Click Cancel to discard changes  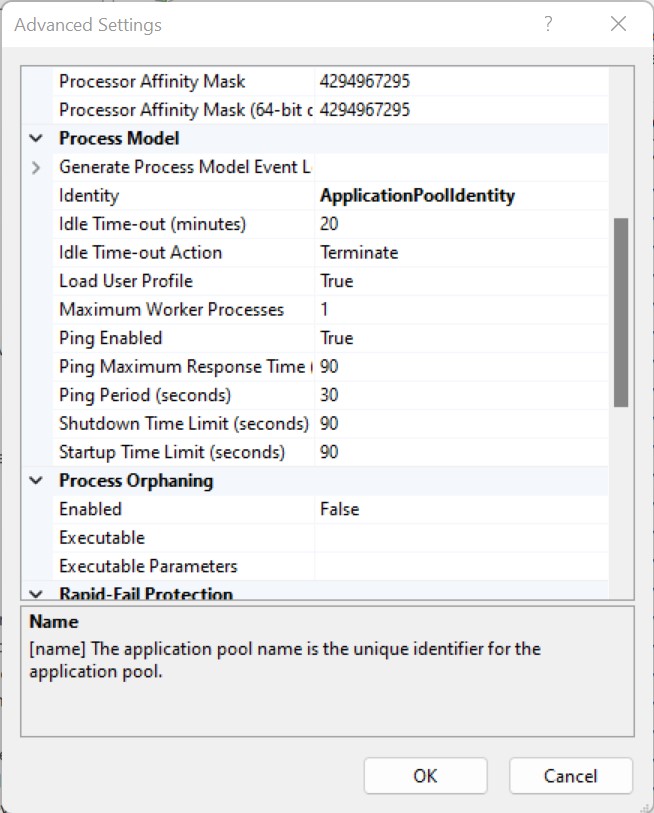[570, 776]
